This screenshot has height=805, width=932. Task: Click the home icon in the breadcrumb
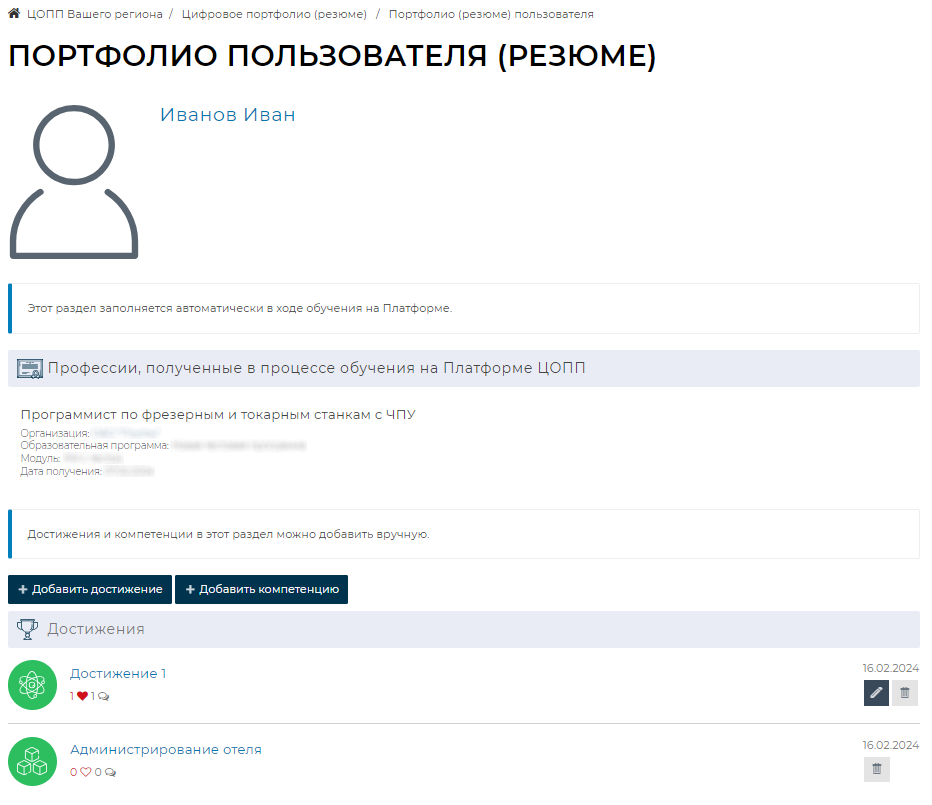[14, 14]
